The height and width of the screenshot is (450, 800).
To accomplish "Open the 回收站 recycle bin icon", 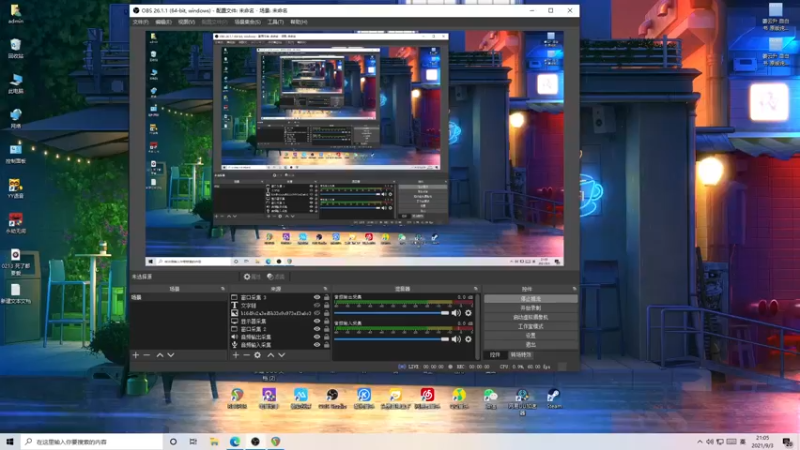I will (x=15, y=48).
